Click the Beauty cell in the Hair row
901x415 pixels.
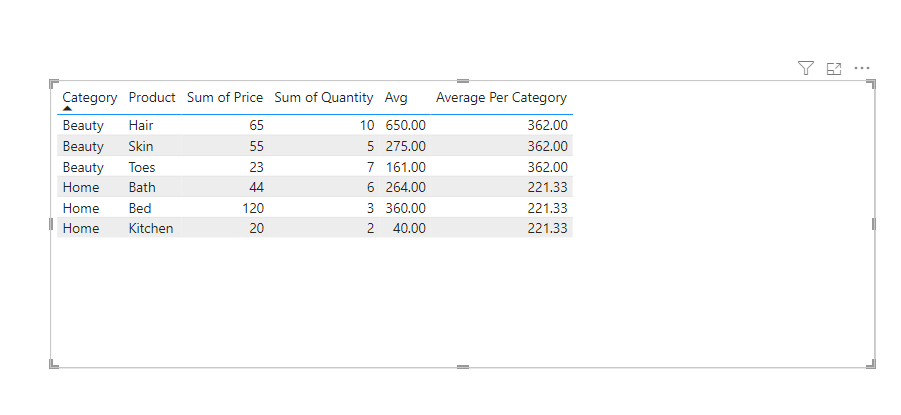click(x=83, y=125)
